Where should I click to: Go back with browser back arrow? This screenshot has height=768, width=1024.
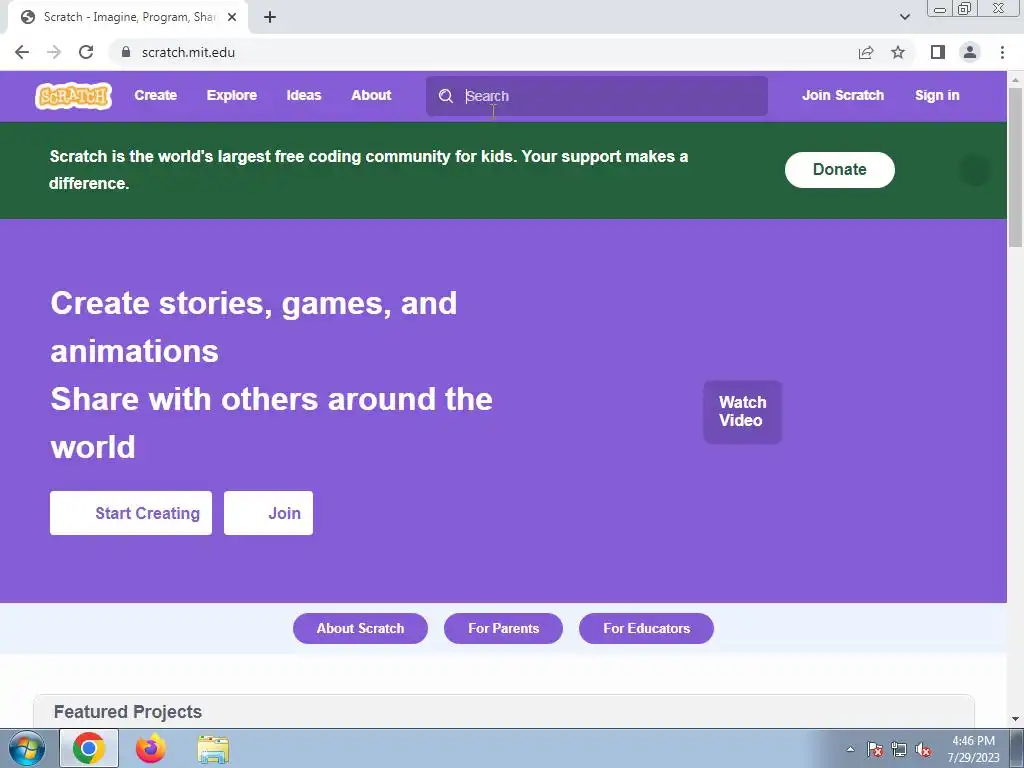point(22,52)
